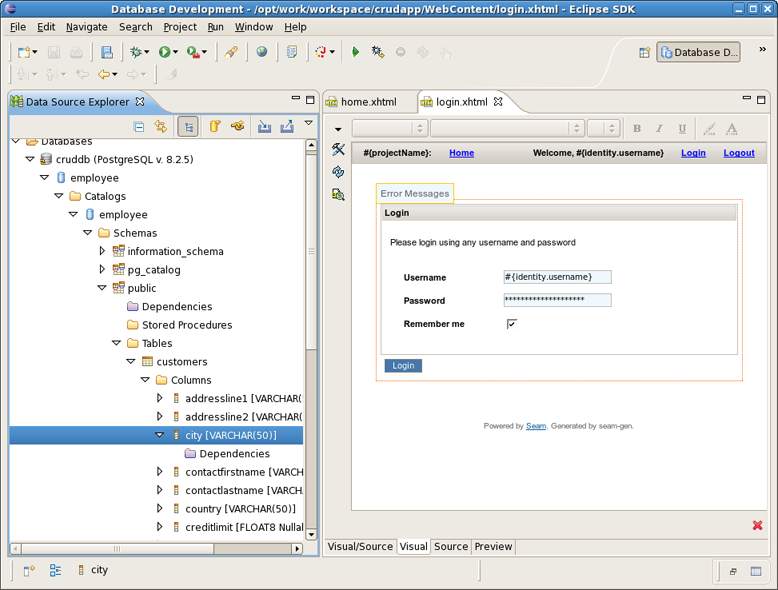778x590 pixels.
Task: Open the Data Source Explorer view menu
Action: pos(309,123)
